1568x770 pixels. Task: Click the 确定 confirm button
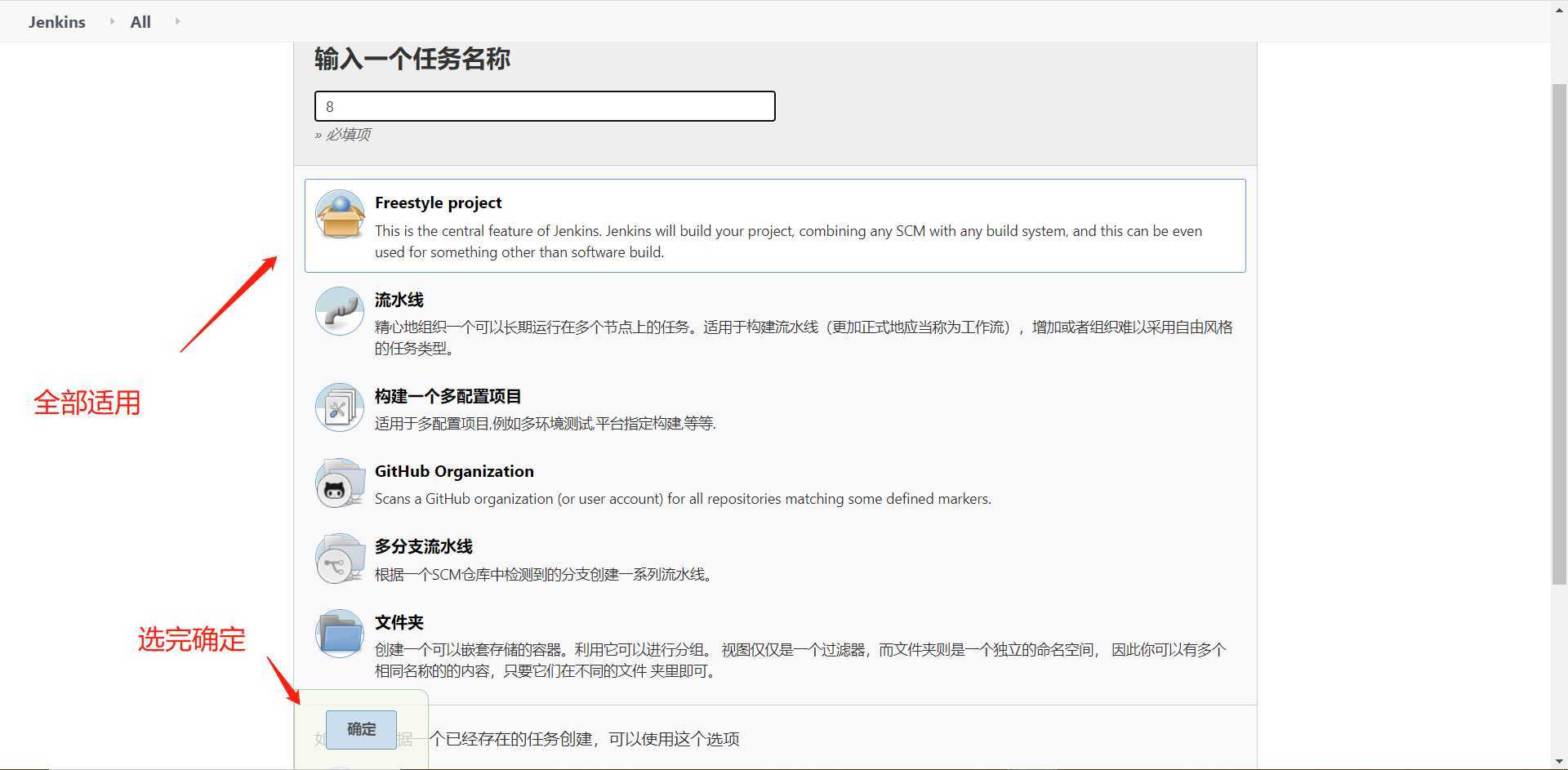point(361,729)
